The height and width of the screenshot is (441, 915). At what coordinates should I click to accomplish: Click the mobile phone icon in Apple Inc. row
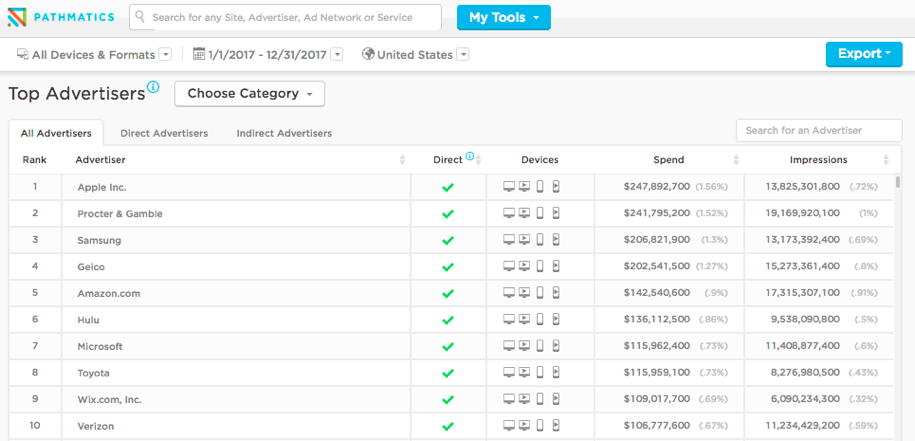(540, 187)
